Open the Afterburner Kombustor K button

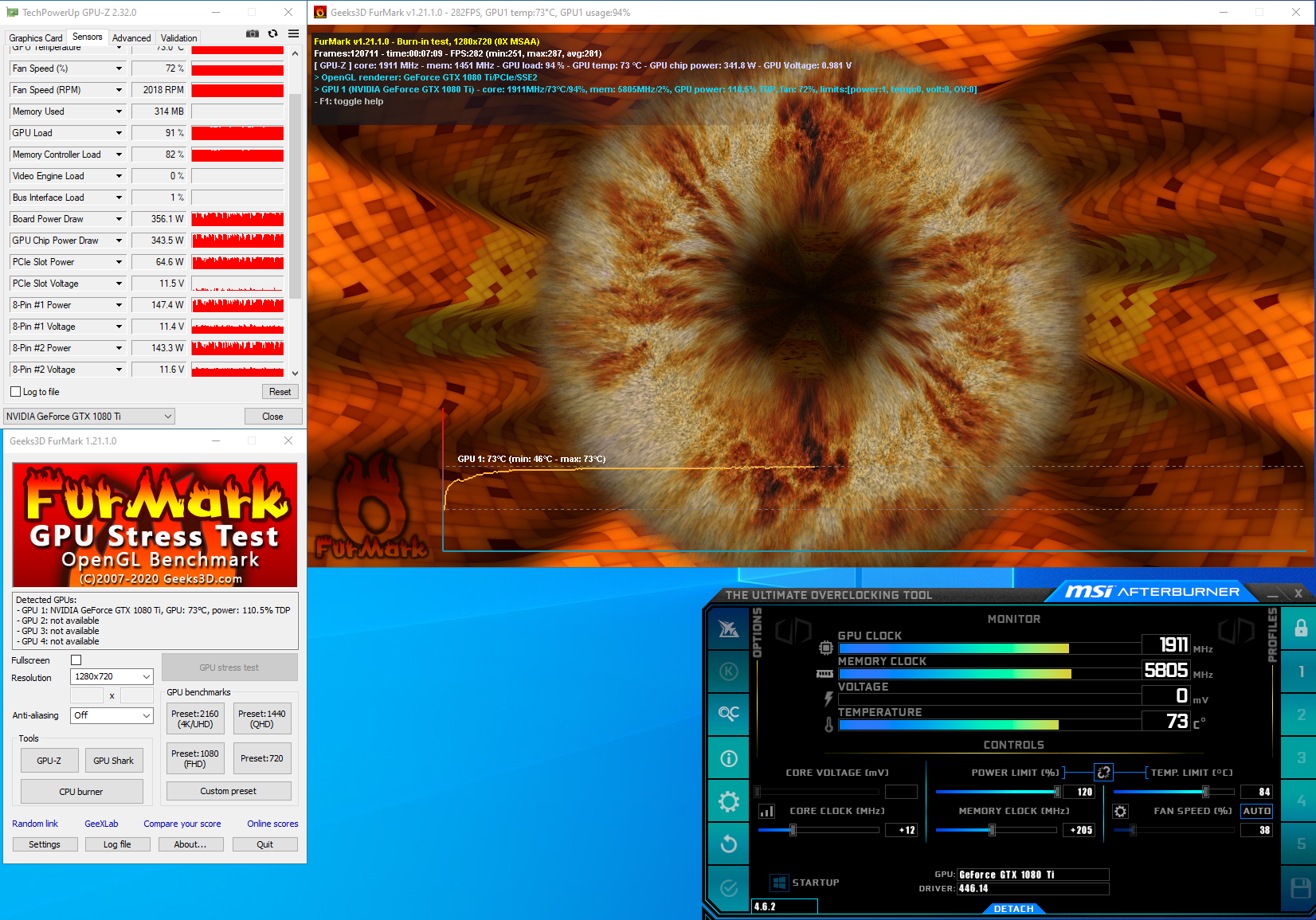coord(728,671)
